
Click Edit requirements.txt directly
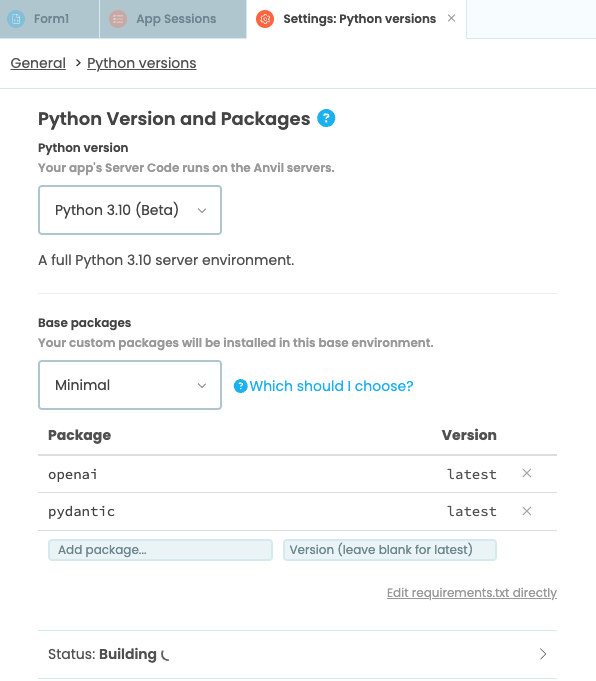pyautogui.click(x=472, y=593)
